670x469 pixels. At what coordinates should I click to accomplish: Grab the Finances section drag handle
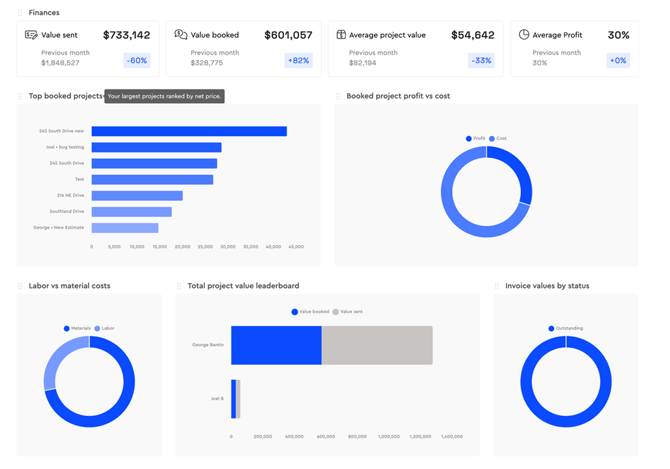point(21,13)
